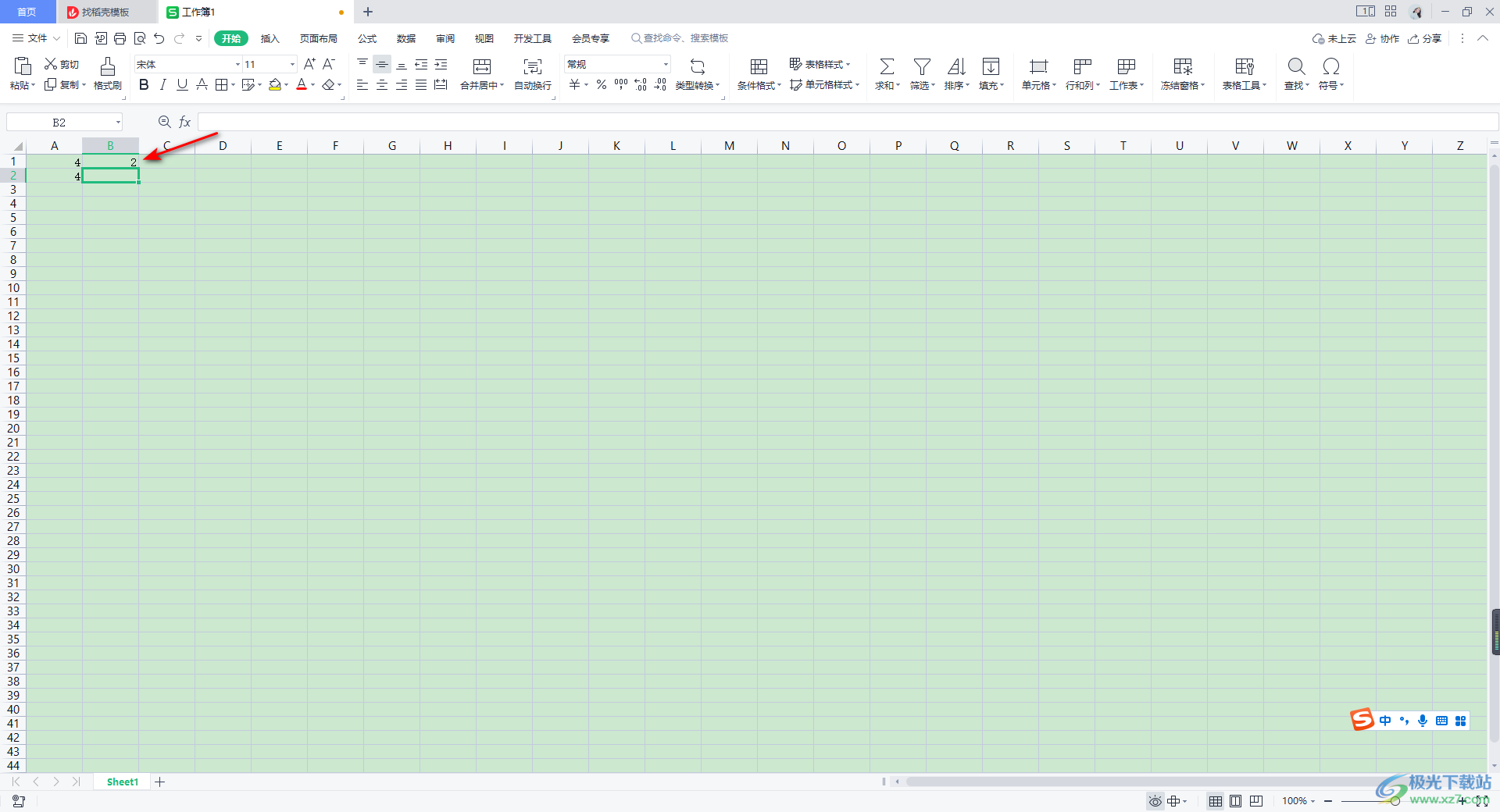
Task: Open the 文件 File menu
Action: click(36, 38)
